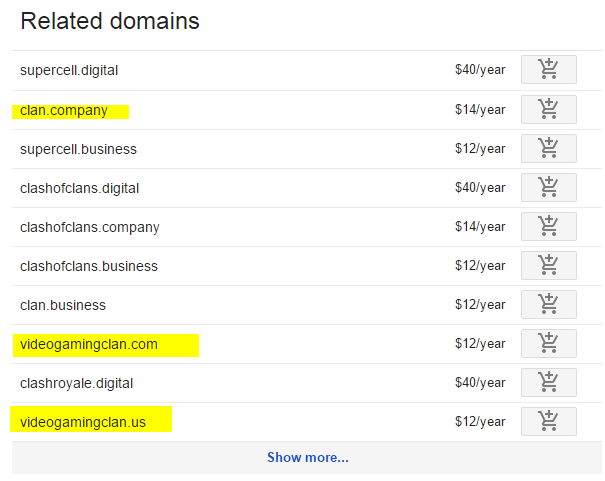Viewport: 605px width, 481px height.
Task: Click the clashroyale.digital domain name
Action: point(76,383)
